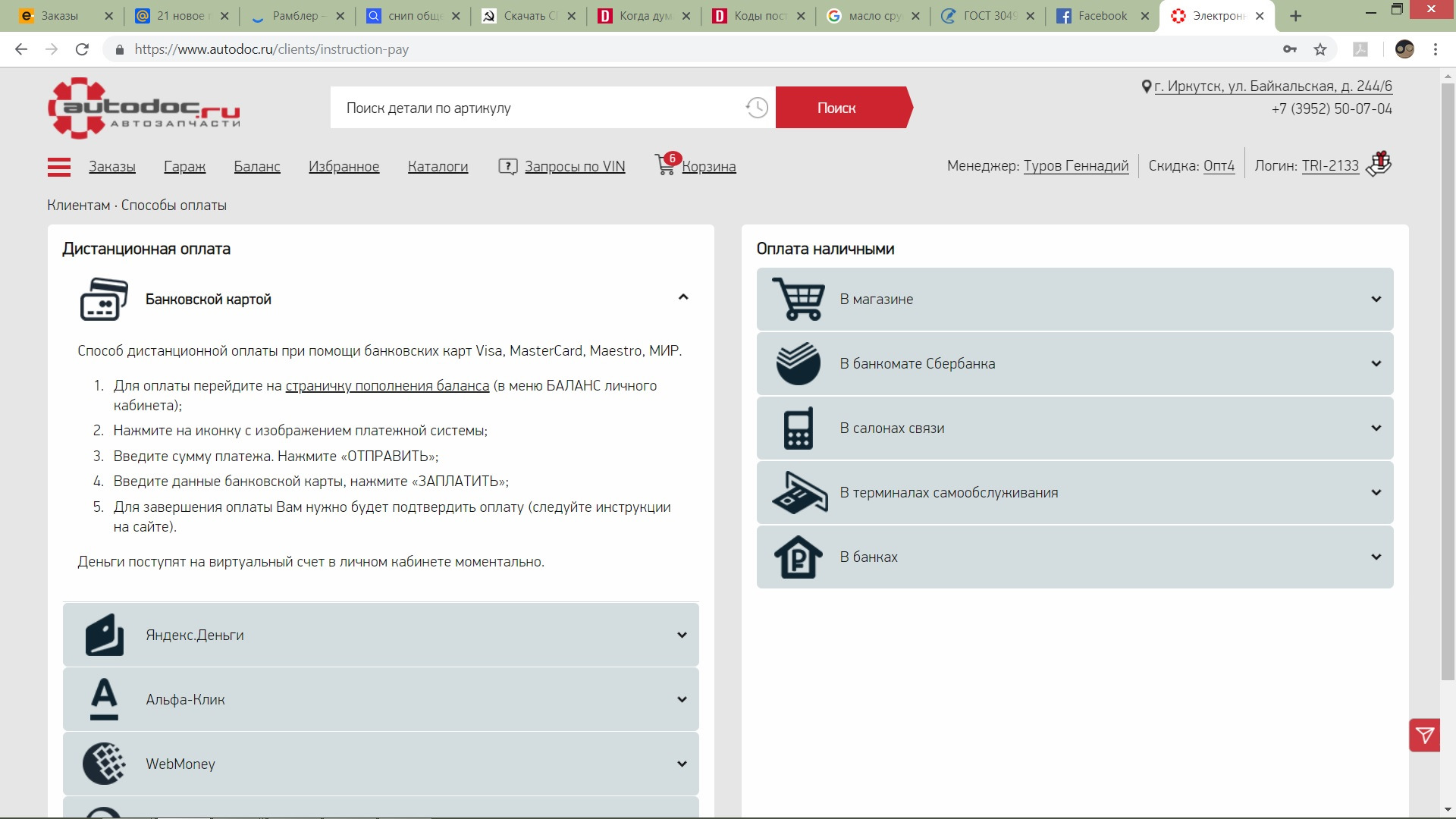Open the Баланс menu item
Image resolution: width=1456 pixels, height=819 pixels.
256,167
